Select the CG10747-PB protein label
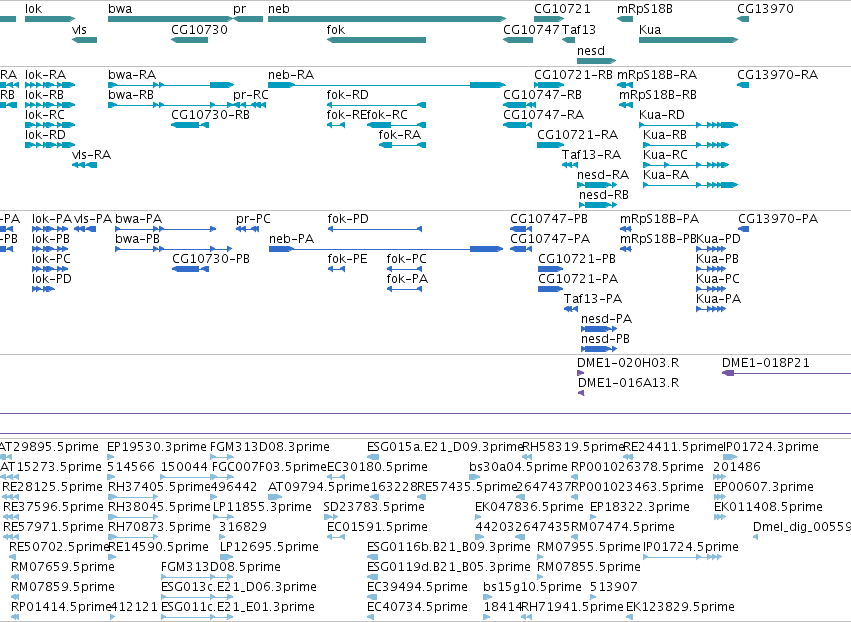 549,219
